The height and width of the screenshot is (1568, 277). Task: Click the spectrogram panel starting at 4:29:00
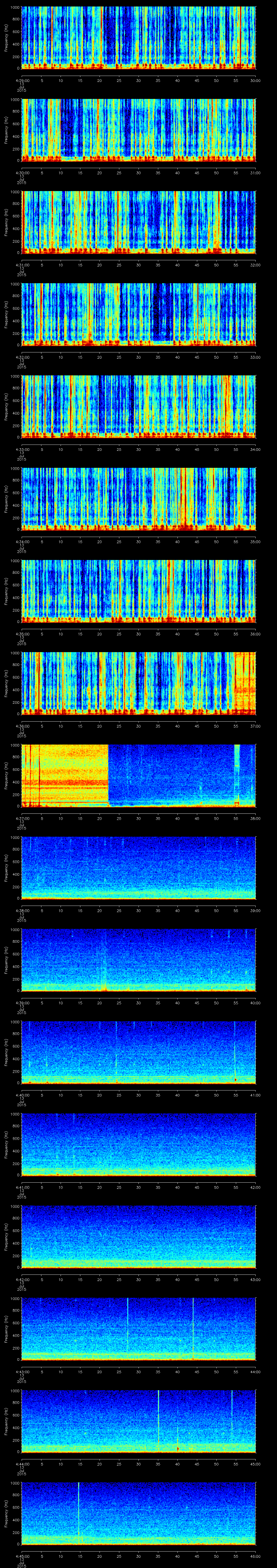139,38
